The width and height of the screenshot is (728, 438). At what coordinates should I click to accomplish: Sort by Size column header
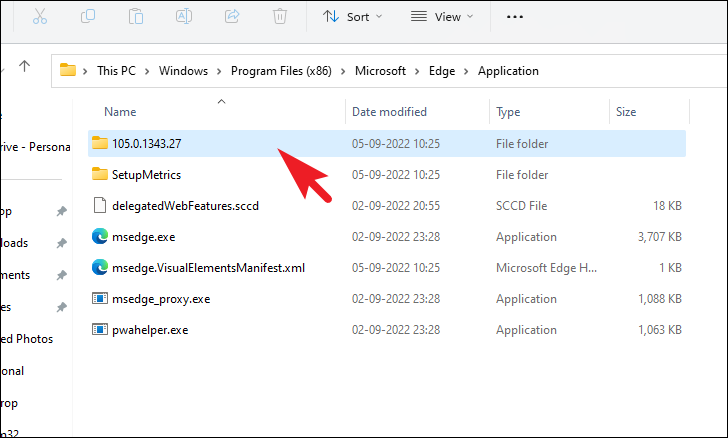(x=626, y=112)
